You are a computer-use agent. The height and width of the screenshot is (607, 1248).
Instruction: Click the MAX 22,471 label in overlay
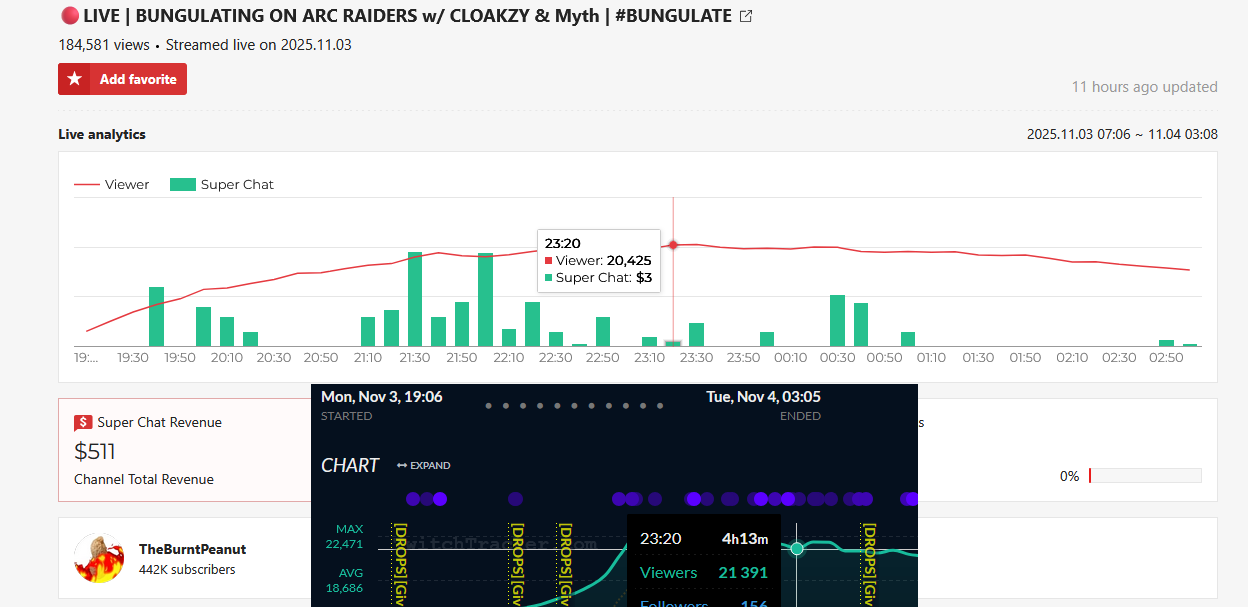[x=343, y=537]
